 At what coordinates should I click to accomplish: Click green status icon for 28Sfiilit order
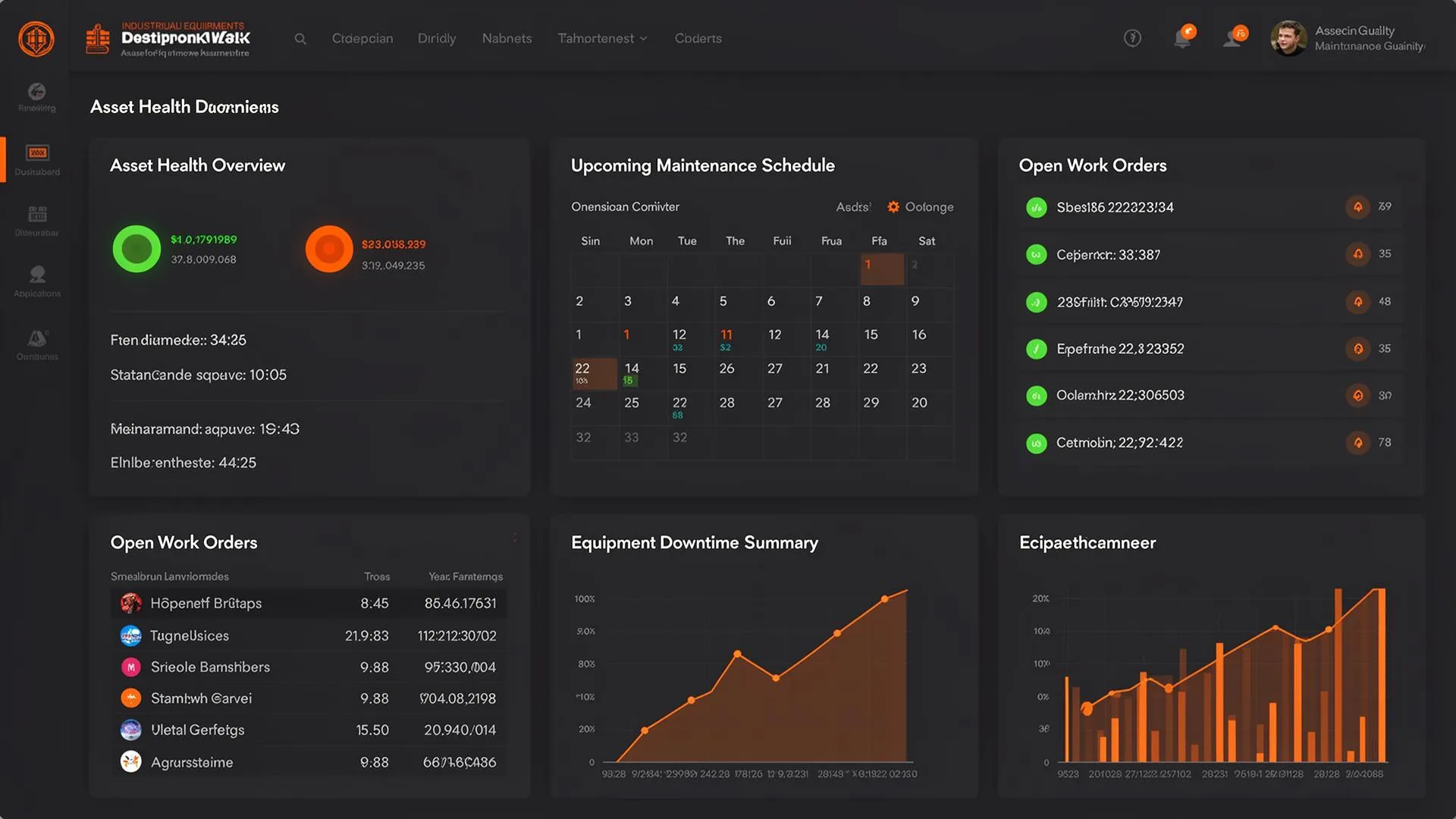tap(1036, 302)
